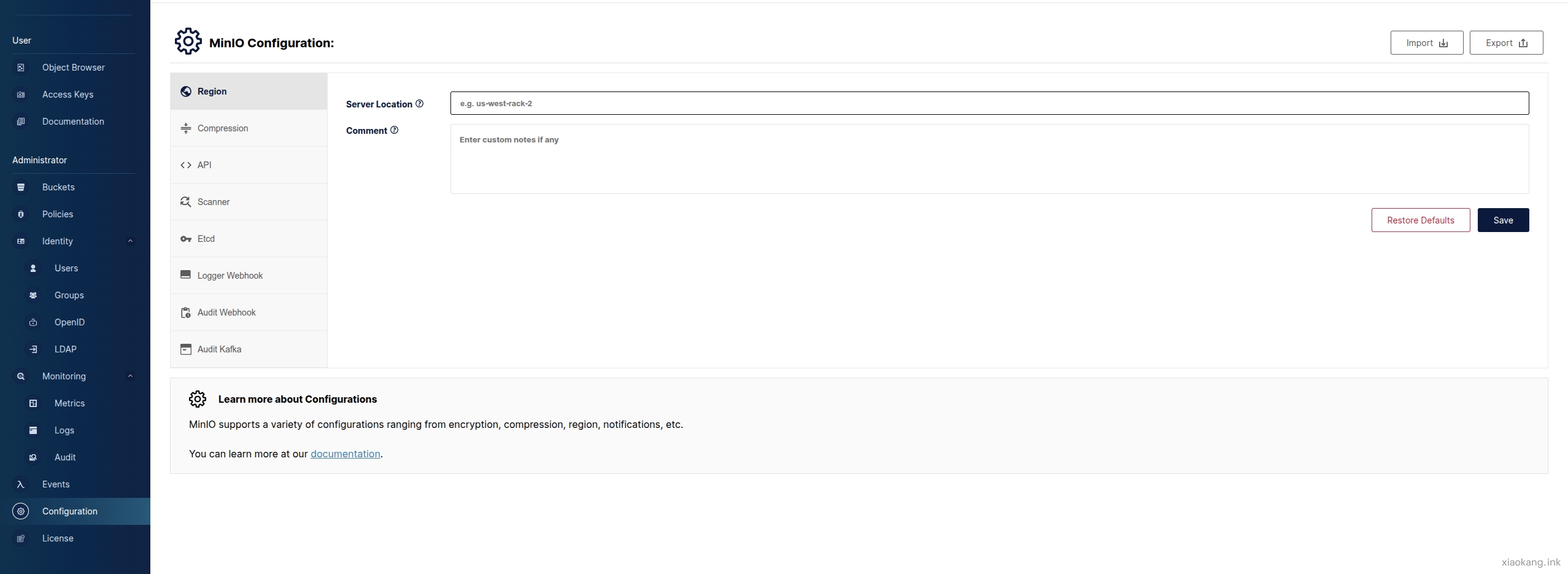The width and height of the screenshot is (1568, 574).
Task: Open the Metrics page label
Action: (70, 403)
